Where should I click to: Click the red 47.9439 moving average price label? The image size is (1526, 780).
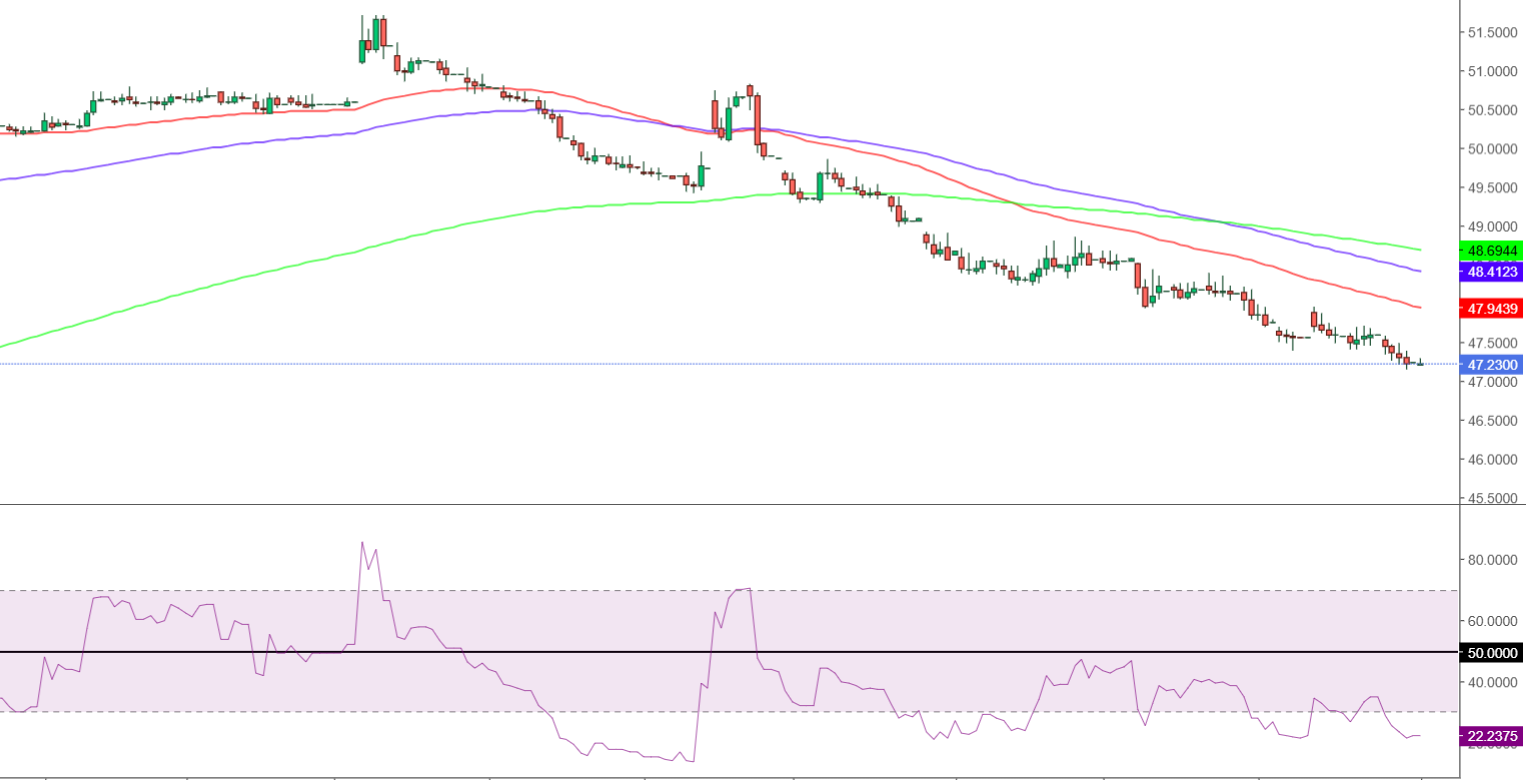(1491, 309)
